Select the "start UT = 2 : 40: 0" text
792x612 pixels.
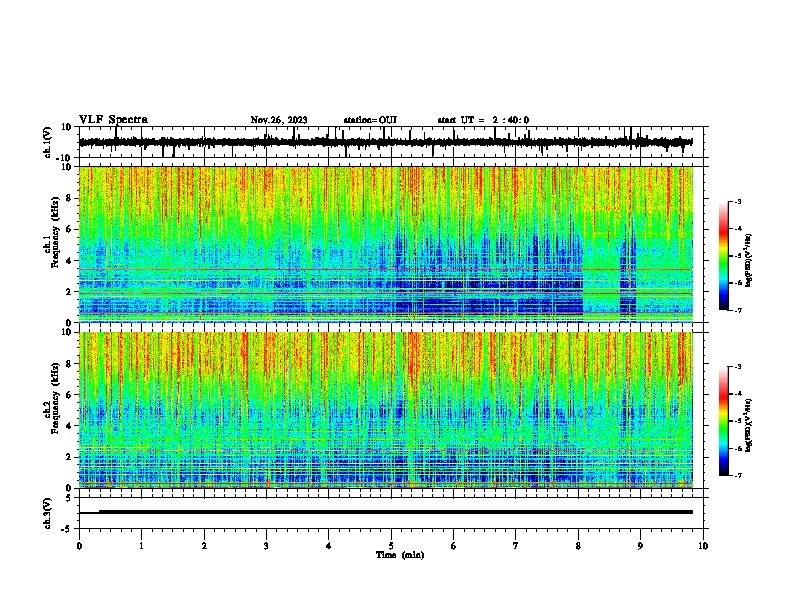(483, 120)
